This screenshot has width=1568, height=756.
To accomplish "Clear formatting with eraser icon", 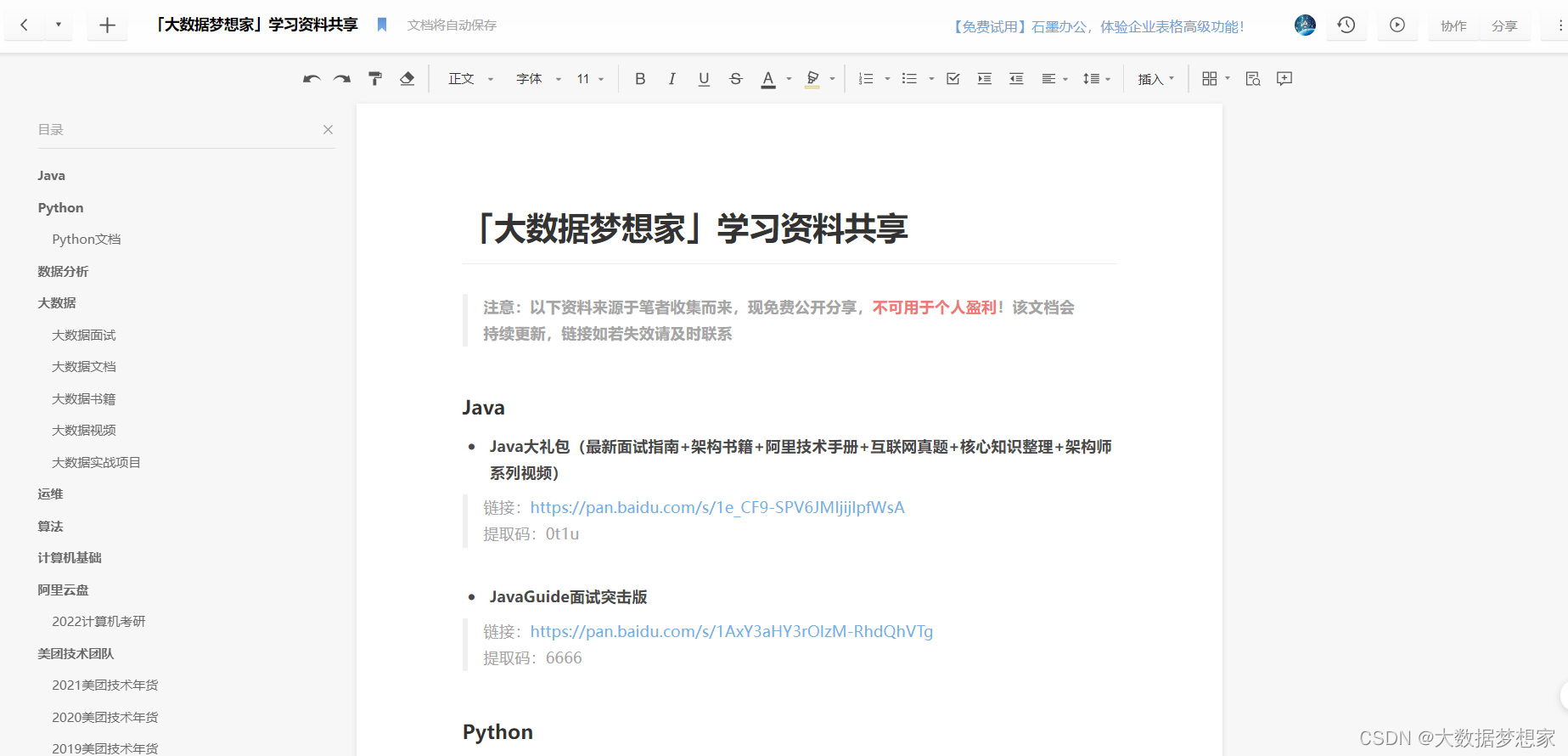I will tap(407, 79).
